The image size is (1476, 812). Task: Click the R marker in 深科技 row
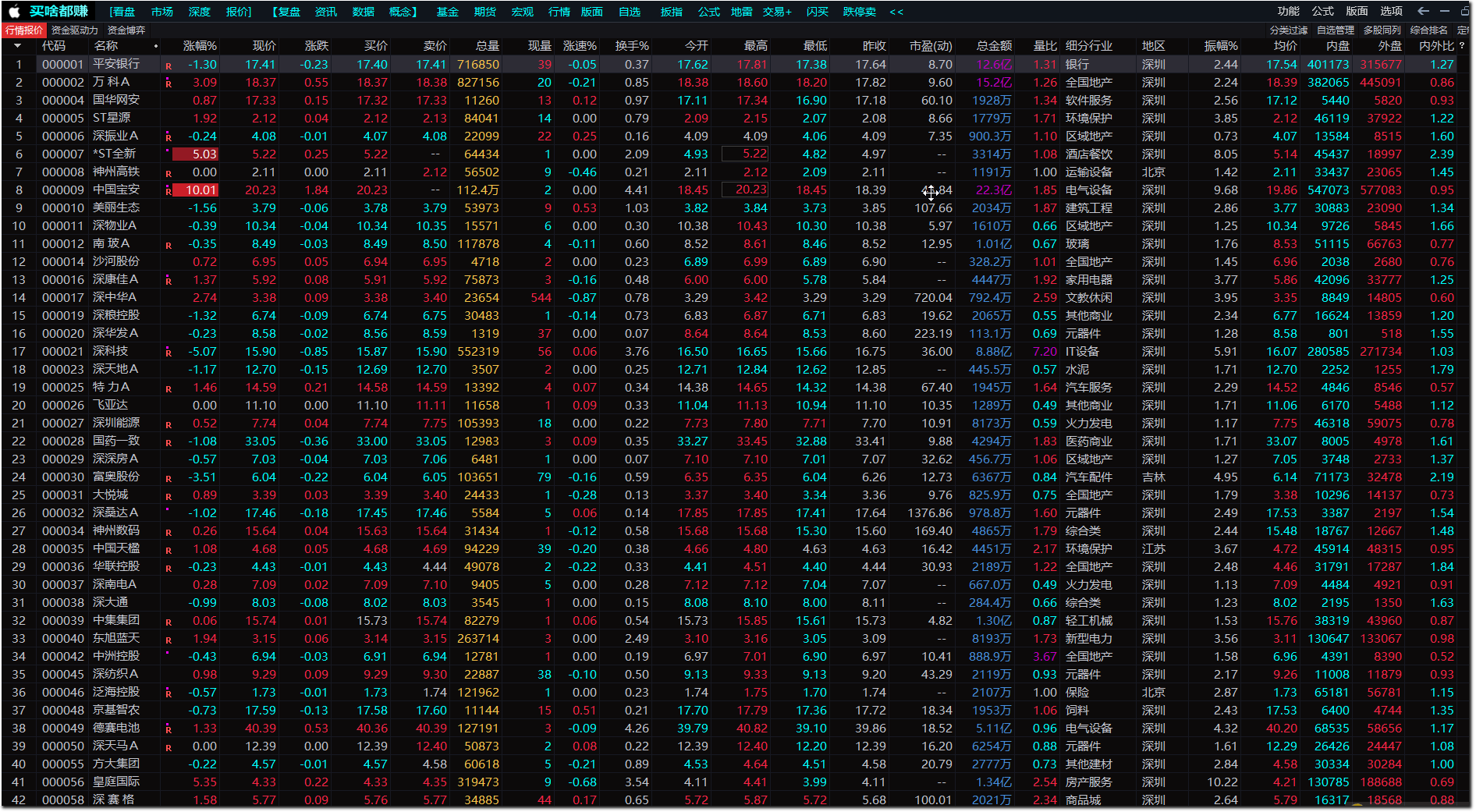169,352
